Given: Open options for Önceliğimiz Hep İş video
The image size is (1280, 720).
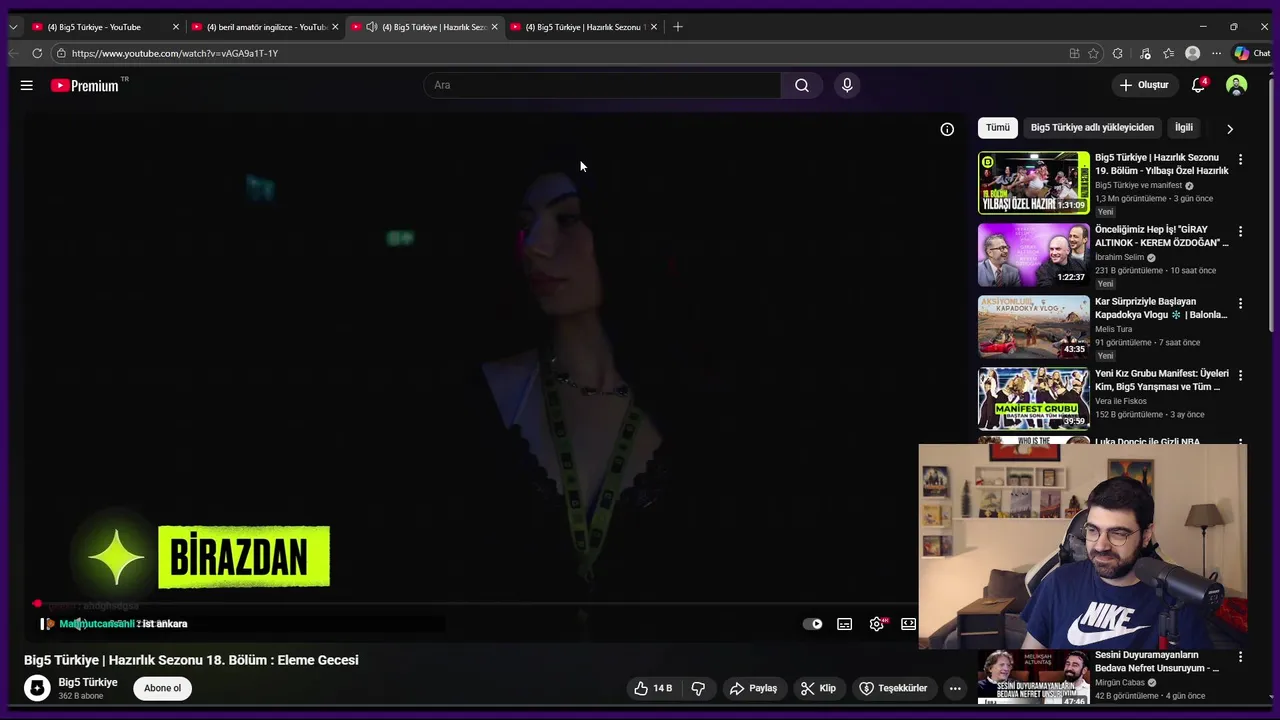Looking at the screenshot, I should click(x=1240, y=232).
